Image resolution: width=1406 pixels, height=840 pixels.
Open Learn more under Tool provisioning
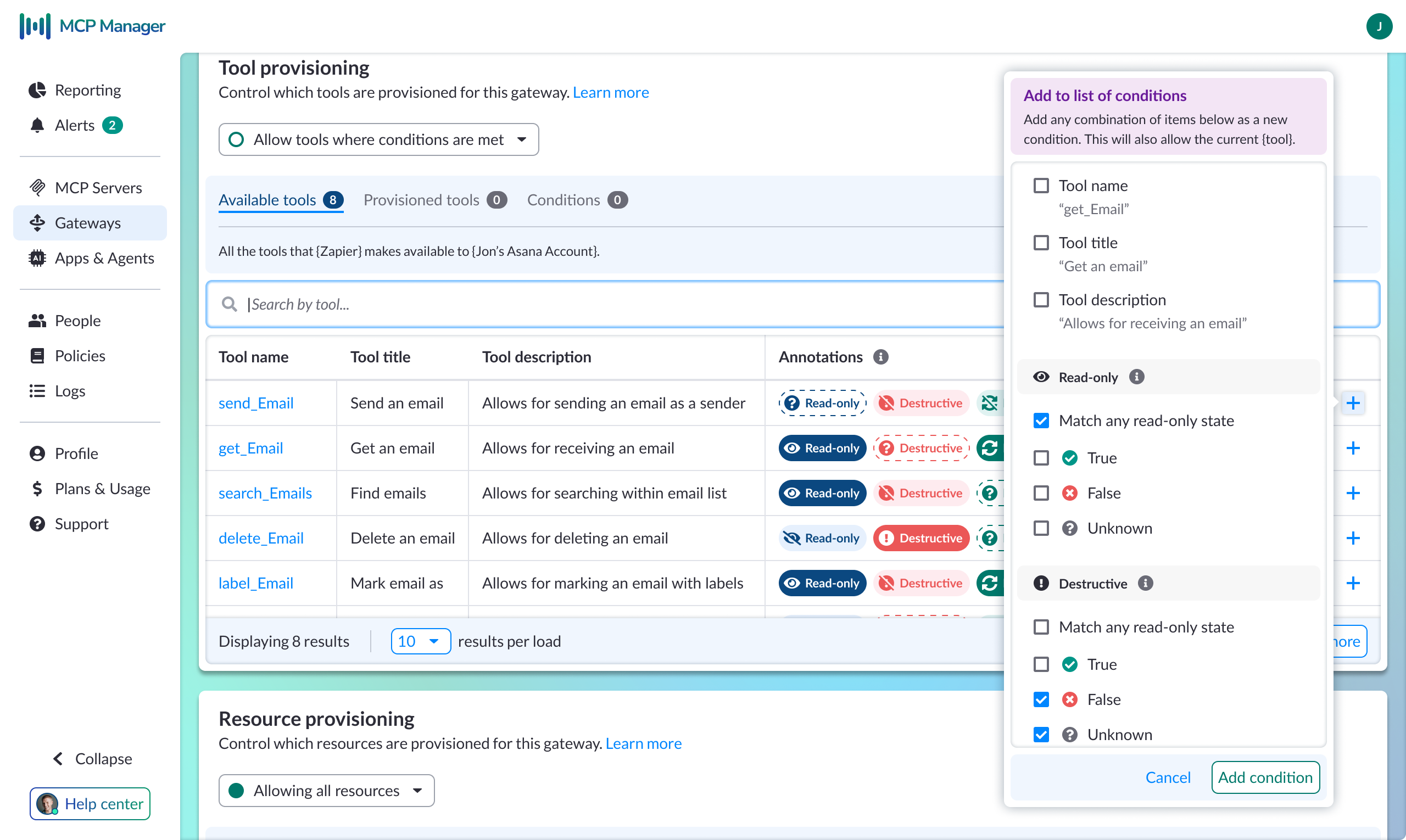(x=611, y=92)
